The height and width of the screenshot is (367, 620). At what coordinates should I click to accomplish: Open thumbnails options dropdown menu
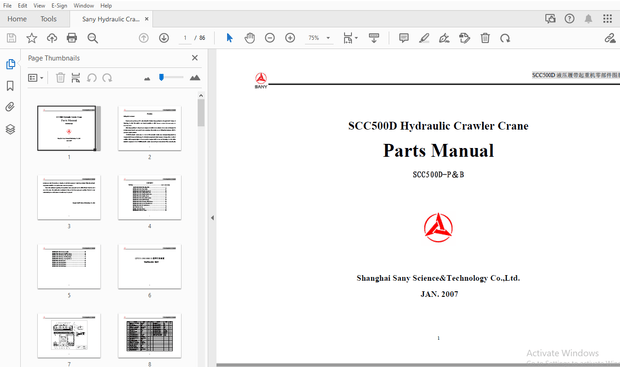(36, 78)
